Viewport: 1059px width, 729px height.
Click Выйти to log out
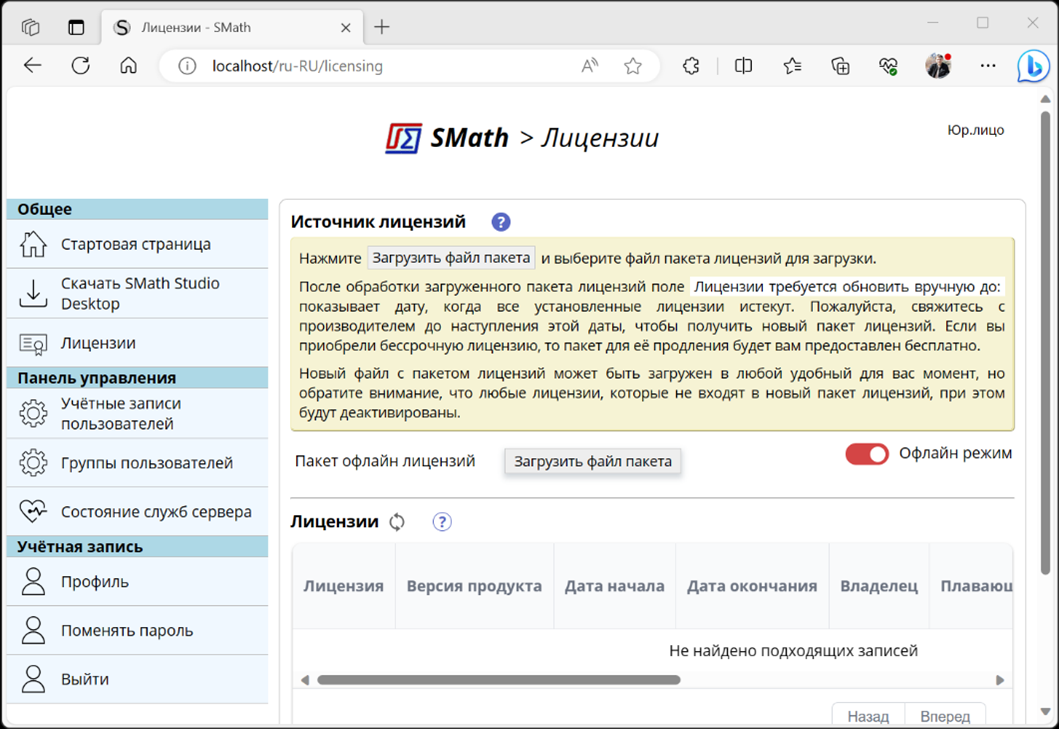coord(137,679)
